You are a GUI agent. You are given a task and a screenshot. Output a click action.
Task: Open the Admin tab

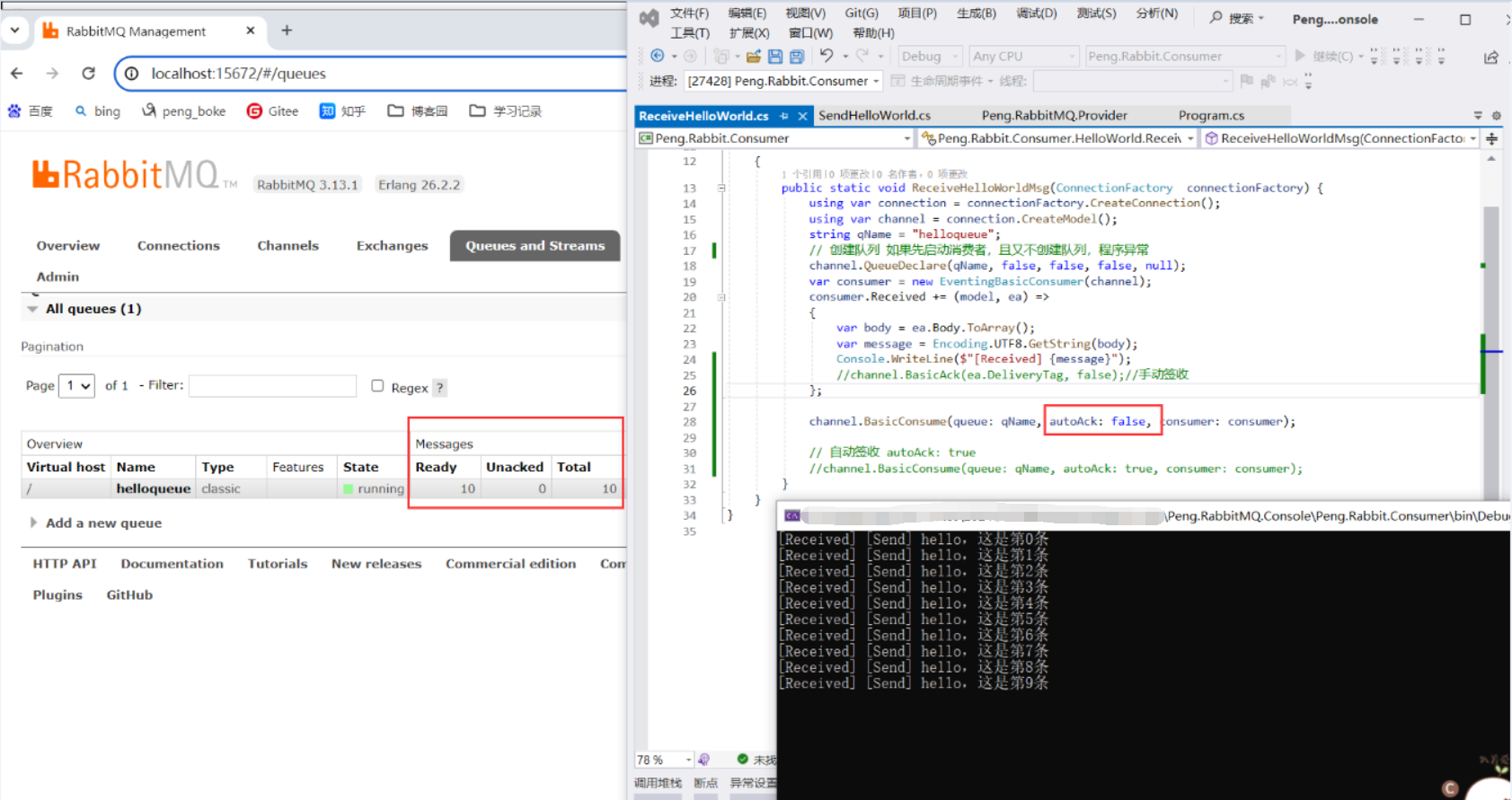57,277
